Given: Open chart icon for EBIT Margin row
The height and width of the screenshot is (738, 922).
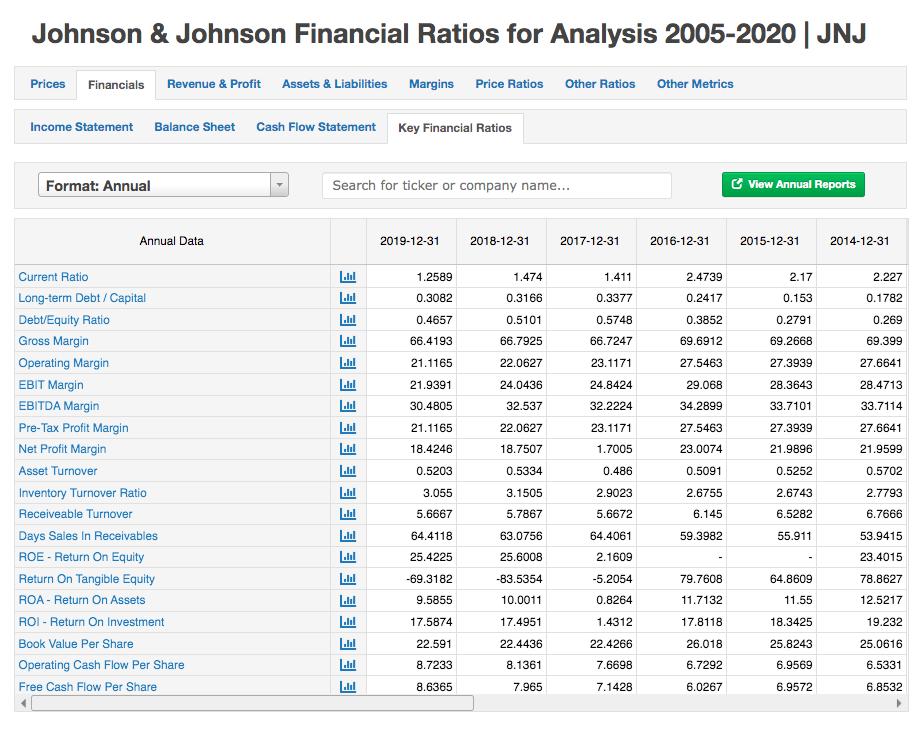Looking at the screenshot, I should pos(348,385).
